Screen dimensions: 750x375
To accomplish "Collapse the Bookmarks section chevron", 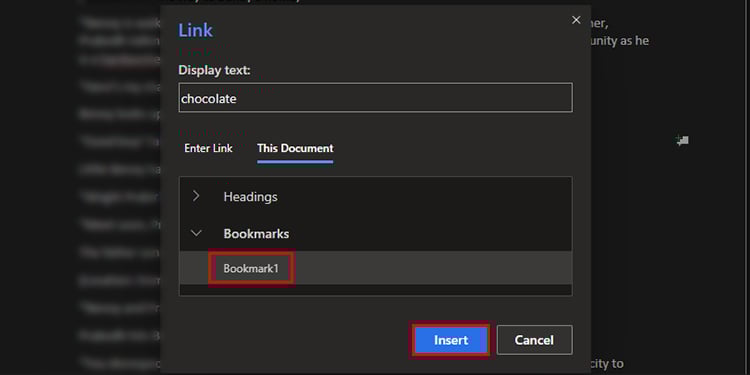I will click(196, 233).
